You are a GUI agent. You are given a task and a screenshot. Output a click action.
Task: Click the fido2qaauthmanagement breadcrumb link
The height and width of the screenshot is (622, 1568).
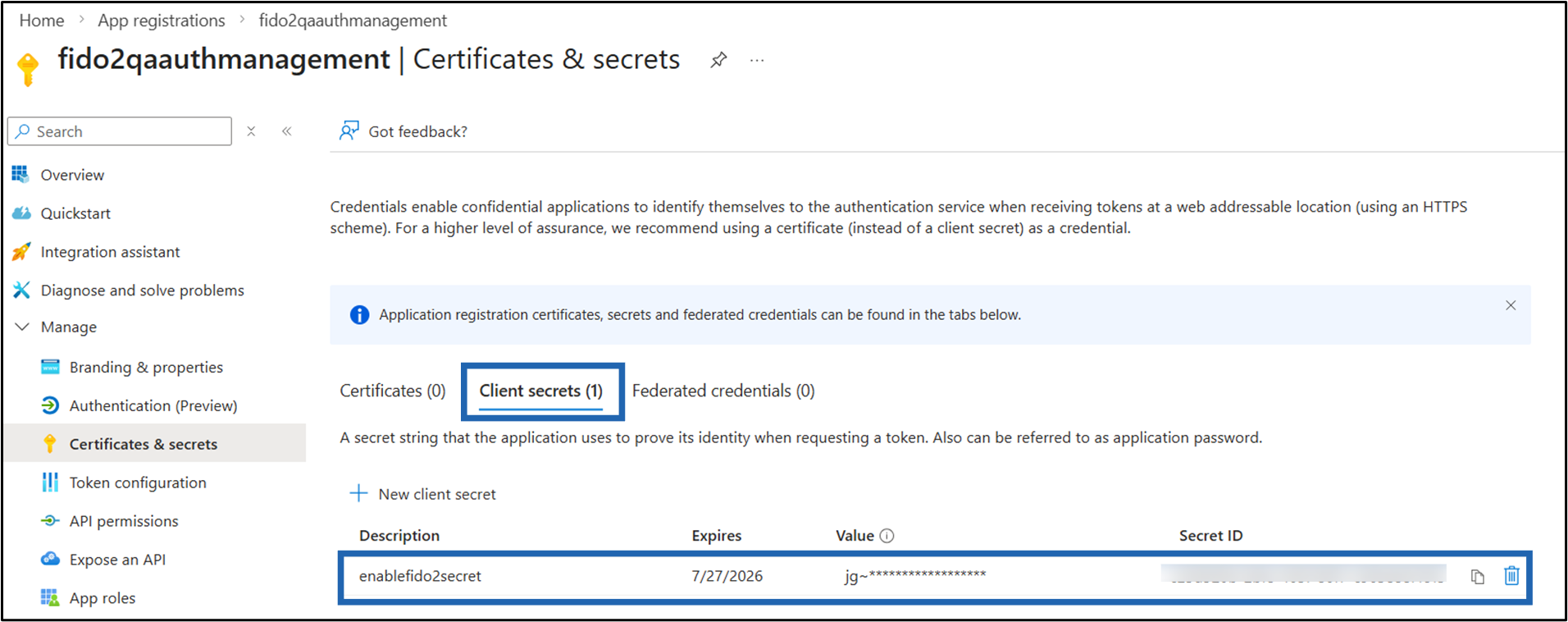tap(353, 21)
